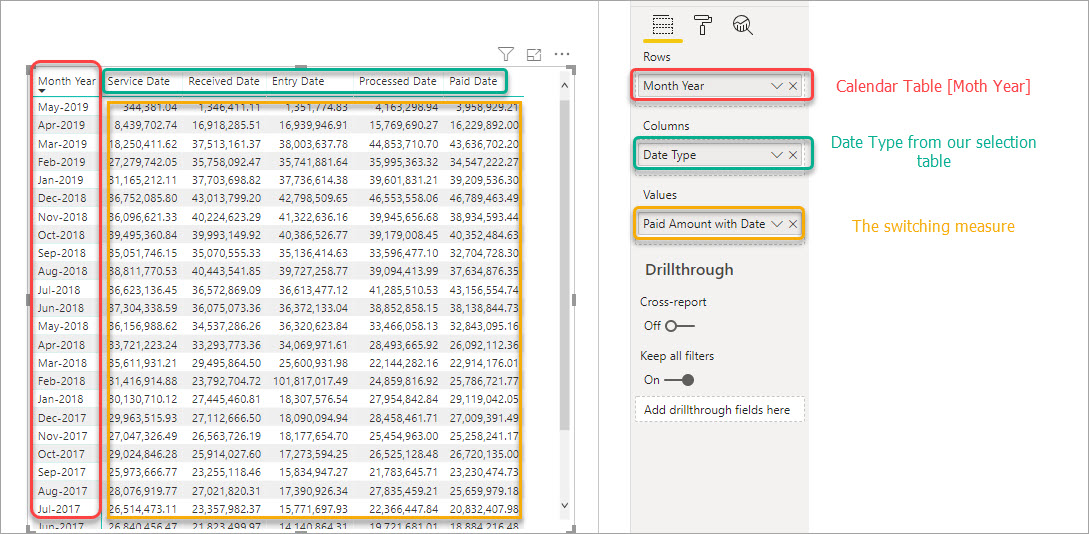Click the value 16,918,285.51
Viewport: 1089px width, 534px height.
(224, 126)
